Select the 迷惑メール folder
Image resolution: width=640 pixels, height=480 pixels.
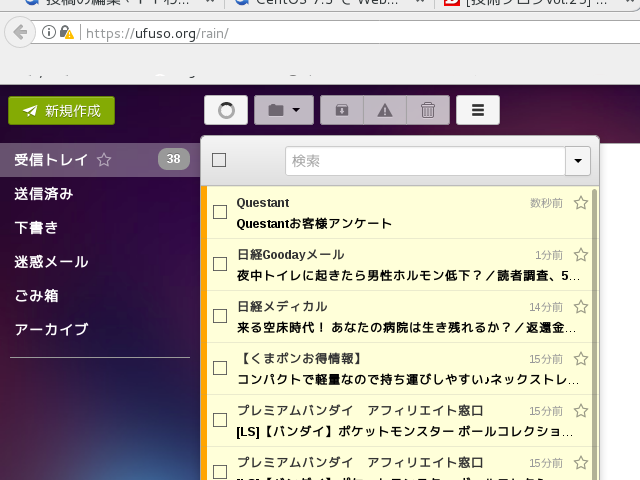pyautogui.click(x=52, y=262)
